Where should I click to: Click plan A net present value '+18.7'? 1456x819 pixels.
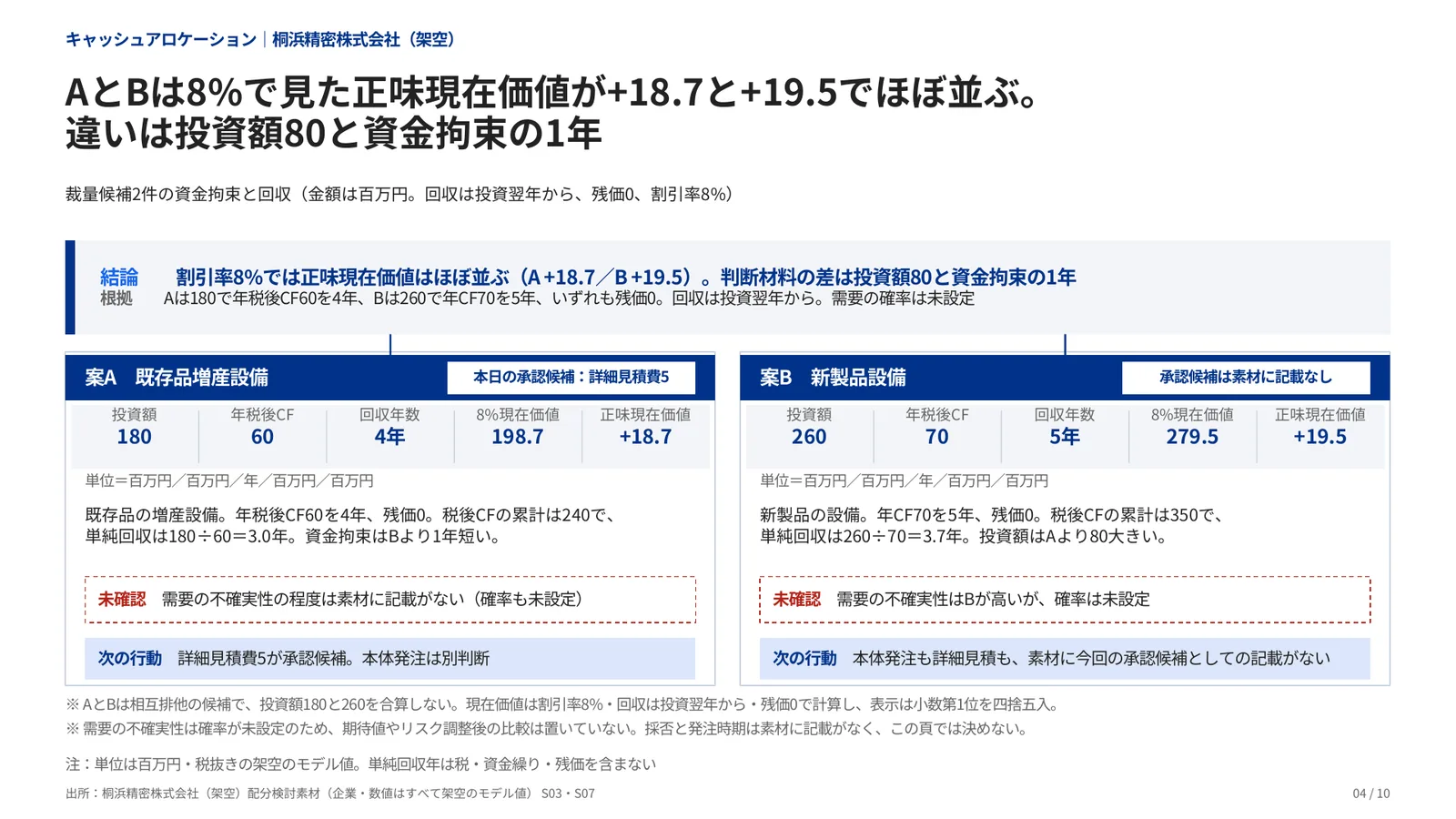(645, 437)
